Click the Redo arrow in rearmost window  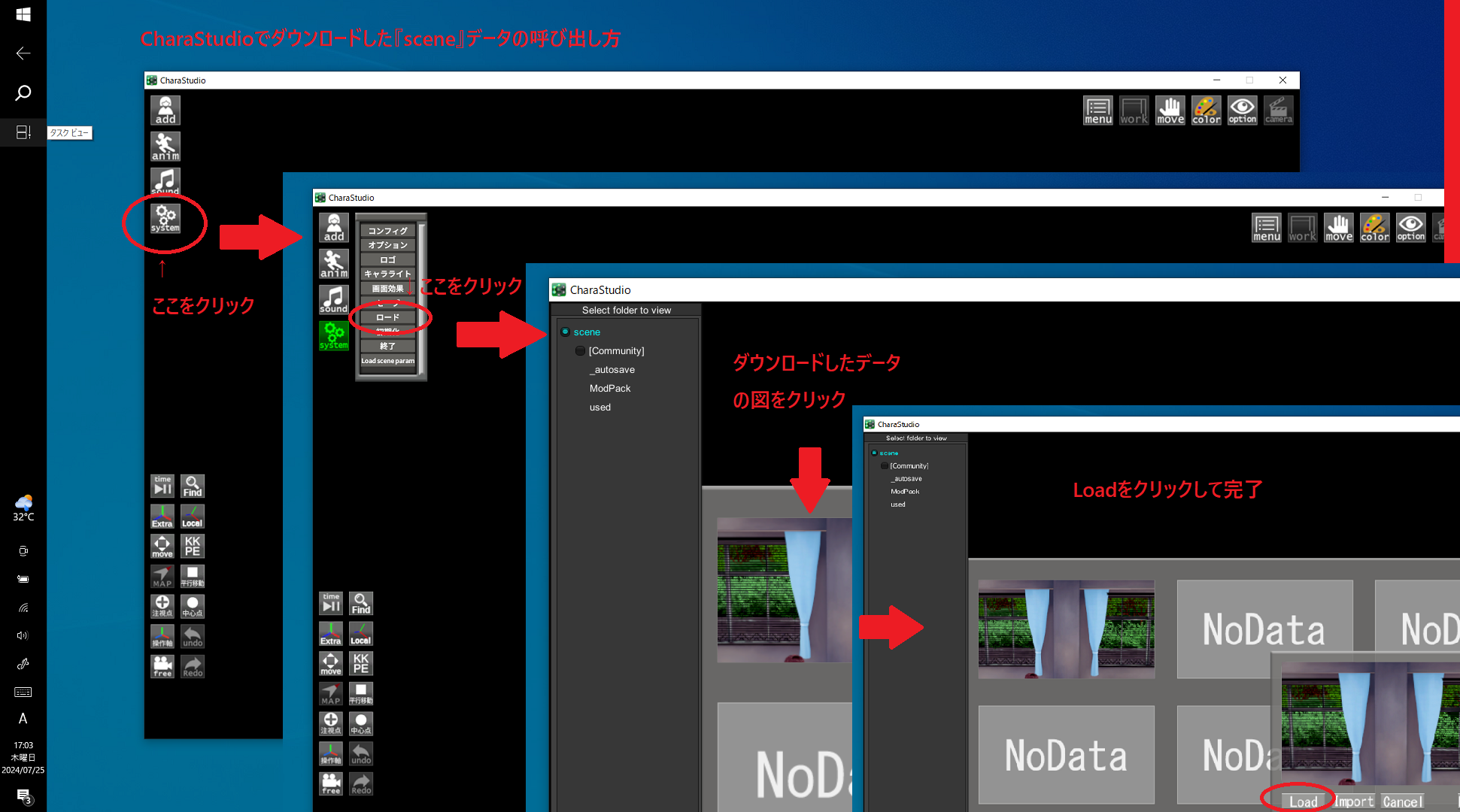coord(193,666)
